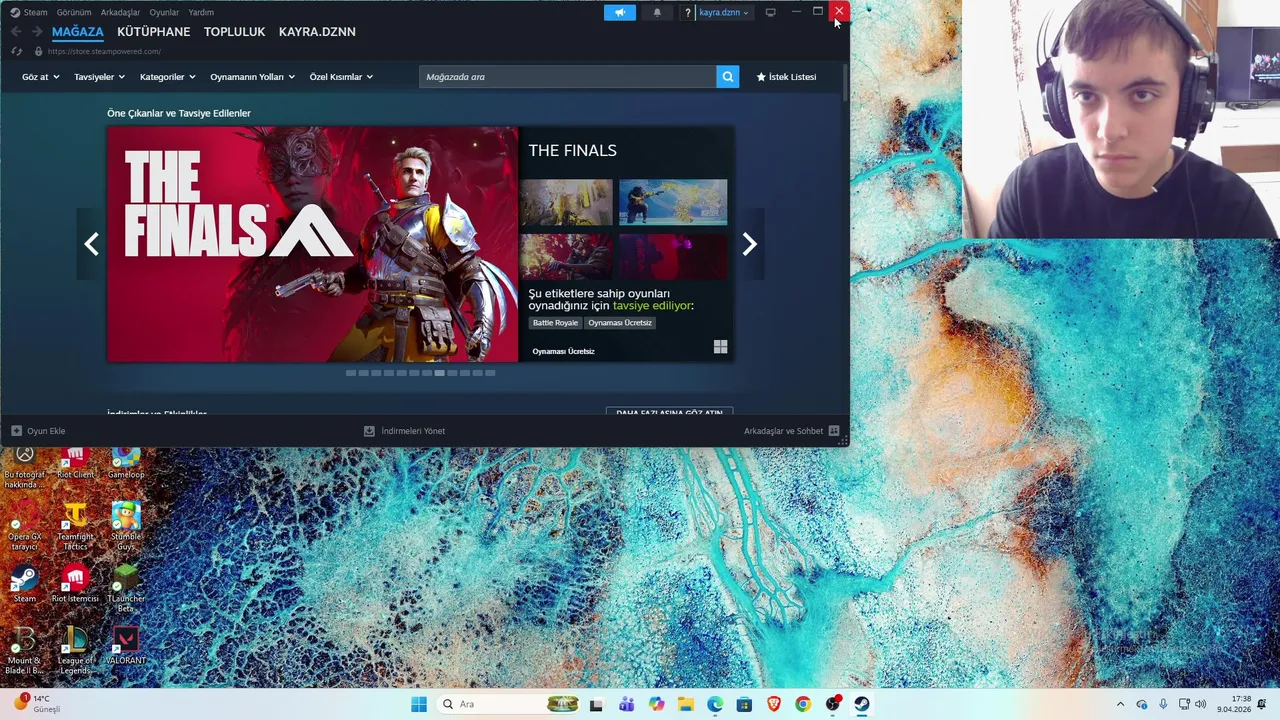Viewport: 1280px width, 720px height.
Task: Click the Battle Royale tag
Action: 555,323
